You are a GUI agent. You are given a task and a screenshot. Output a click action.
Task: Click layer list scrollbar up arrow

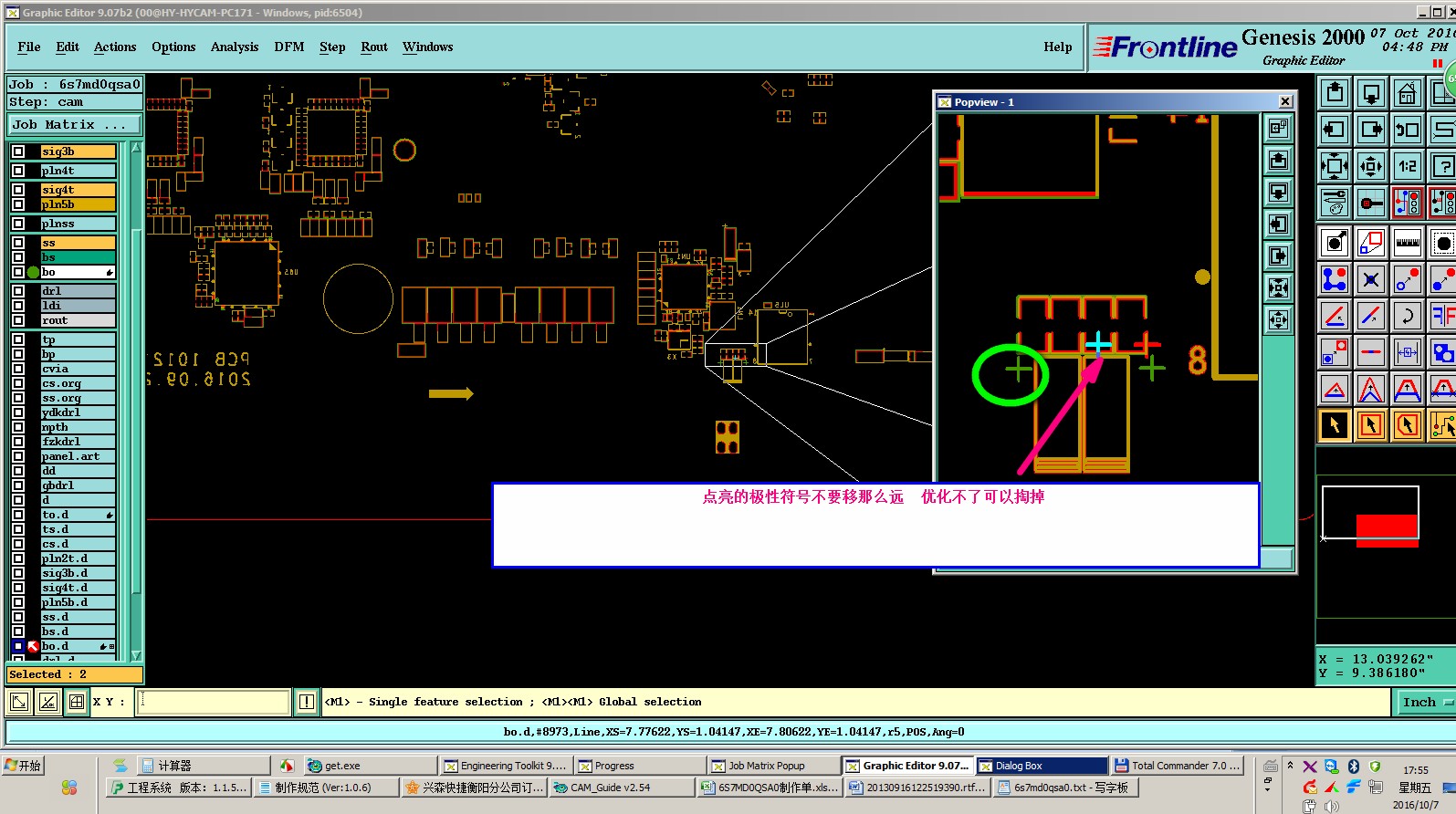point(136,147)
